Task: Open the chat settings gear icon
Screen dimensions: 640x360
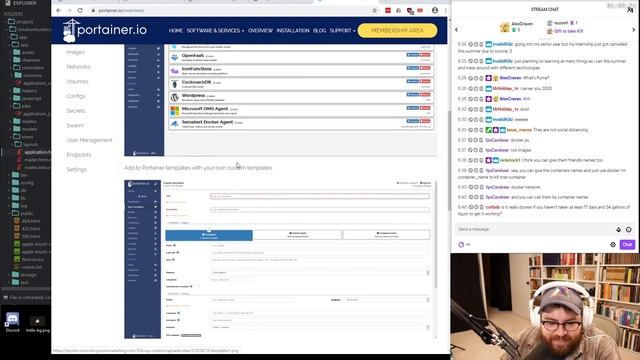Action: coord(613,244)
